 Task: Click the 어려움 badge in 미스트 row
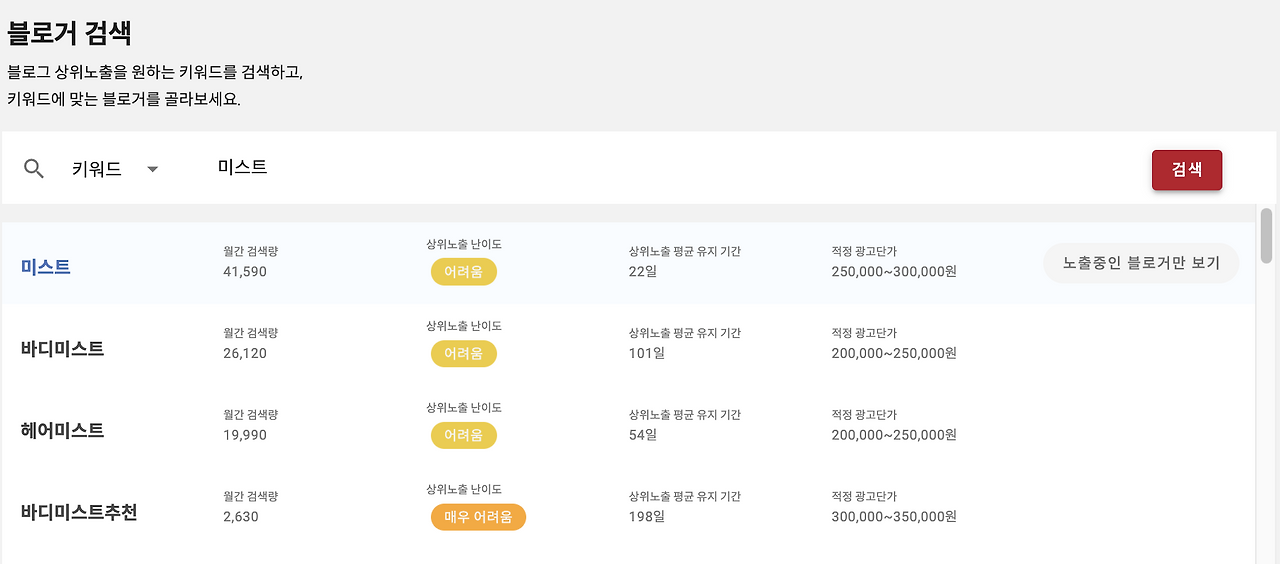[x=463, y=272]
